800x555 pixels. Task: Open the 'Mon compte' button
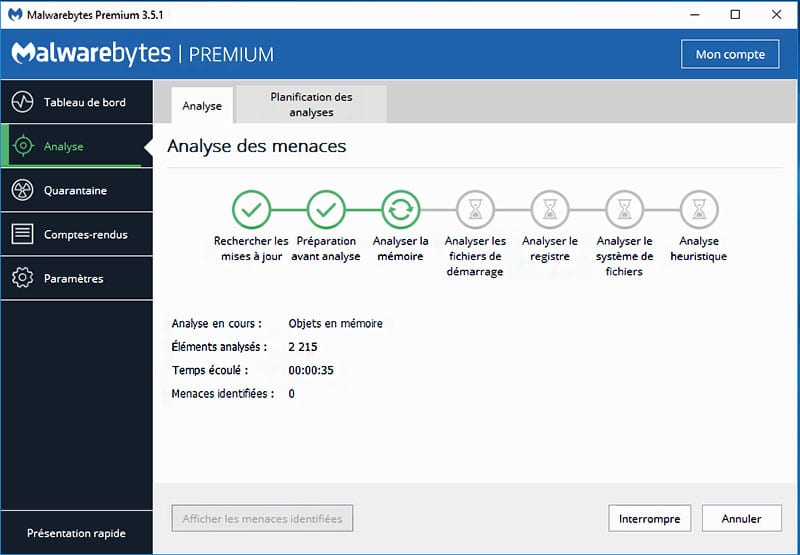point(730,54)
